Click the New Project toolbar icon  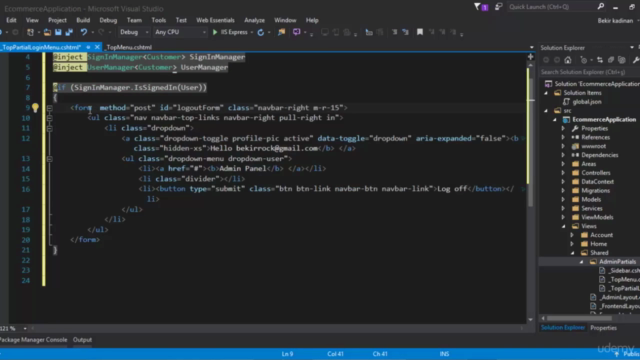click(30, 32)
